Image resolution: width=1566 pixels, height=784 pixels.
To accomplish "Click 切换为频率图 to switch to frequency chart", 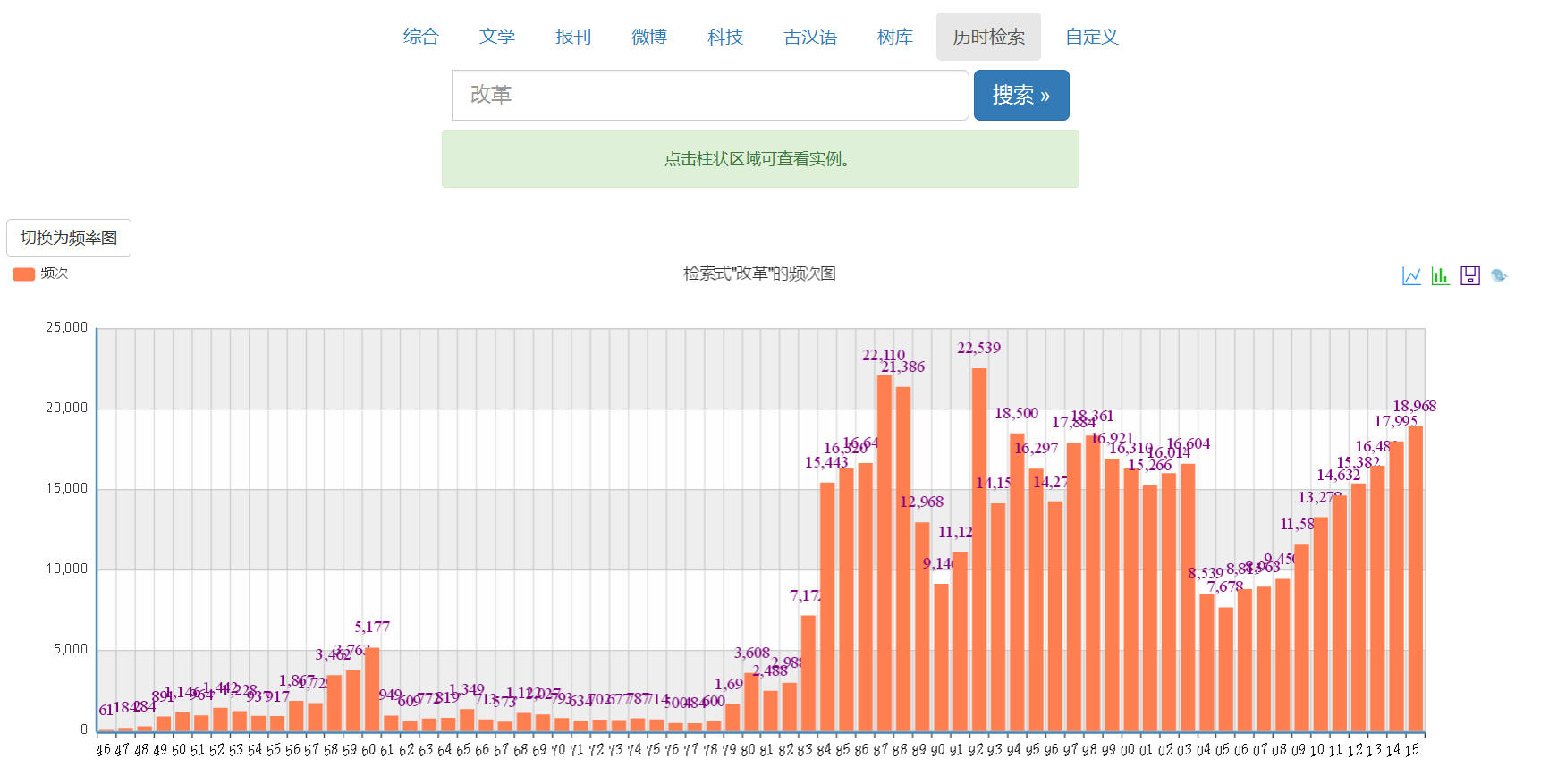I will coord(69,238).
